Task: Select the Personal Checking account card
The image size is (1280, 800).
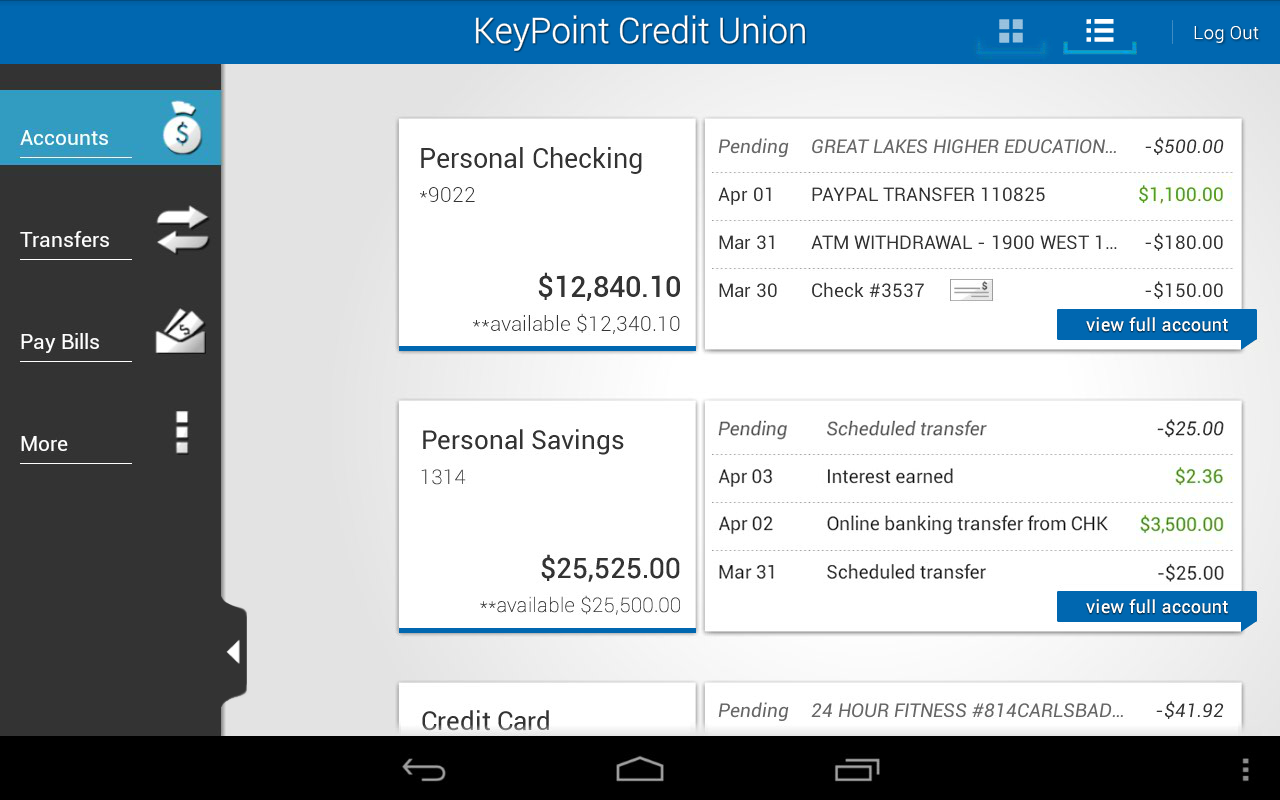Action: 547,235
